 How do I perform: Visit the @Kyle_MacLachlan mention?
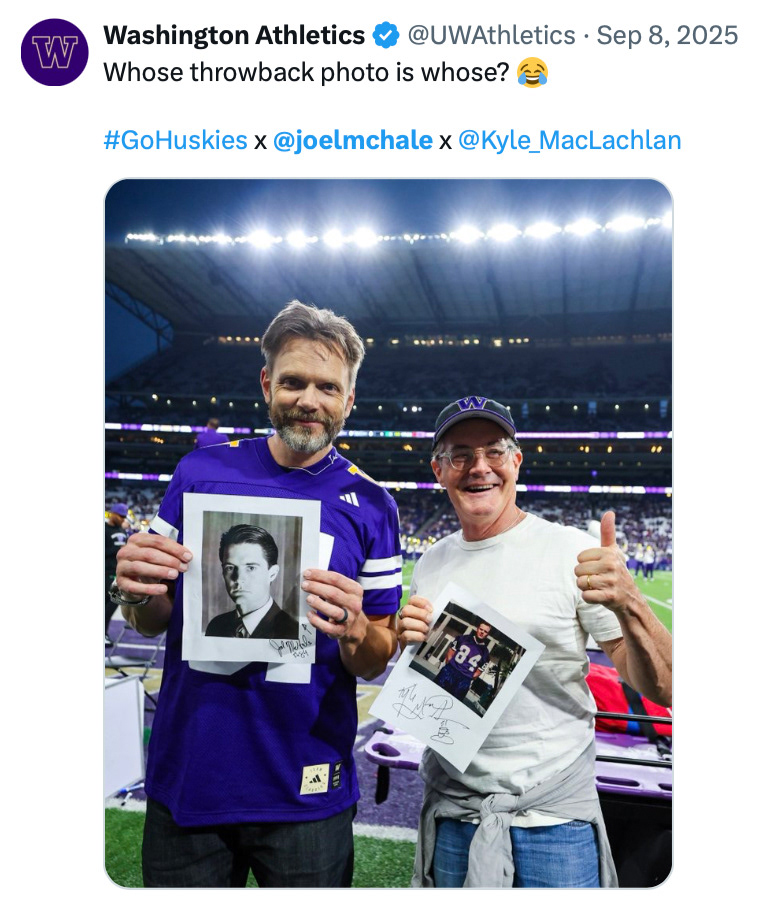569,140
